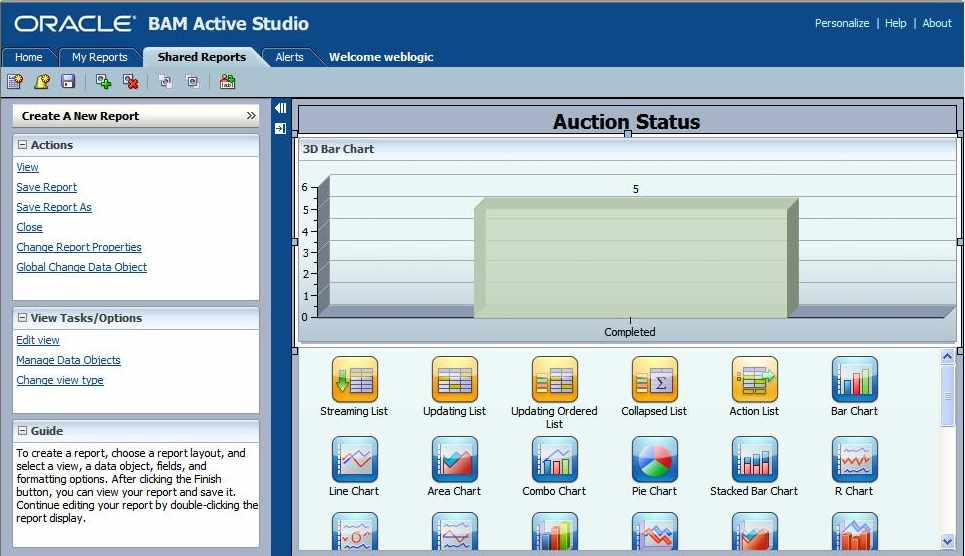The height and width of the screenshot is (556, 965).
Task: Click the Close action link
Action: [x=30, y=227]
